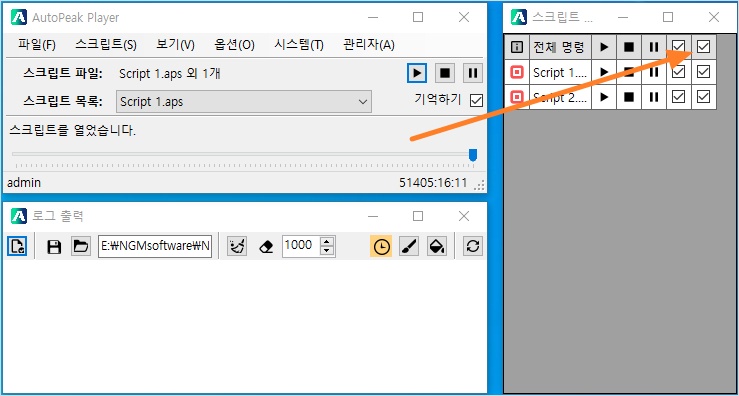Click the 전체 명령 header cell
739x396 pixels.
point(560,47)
